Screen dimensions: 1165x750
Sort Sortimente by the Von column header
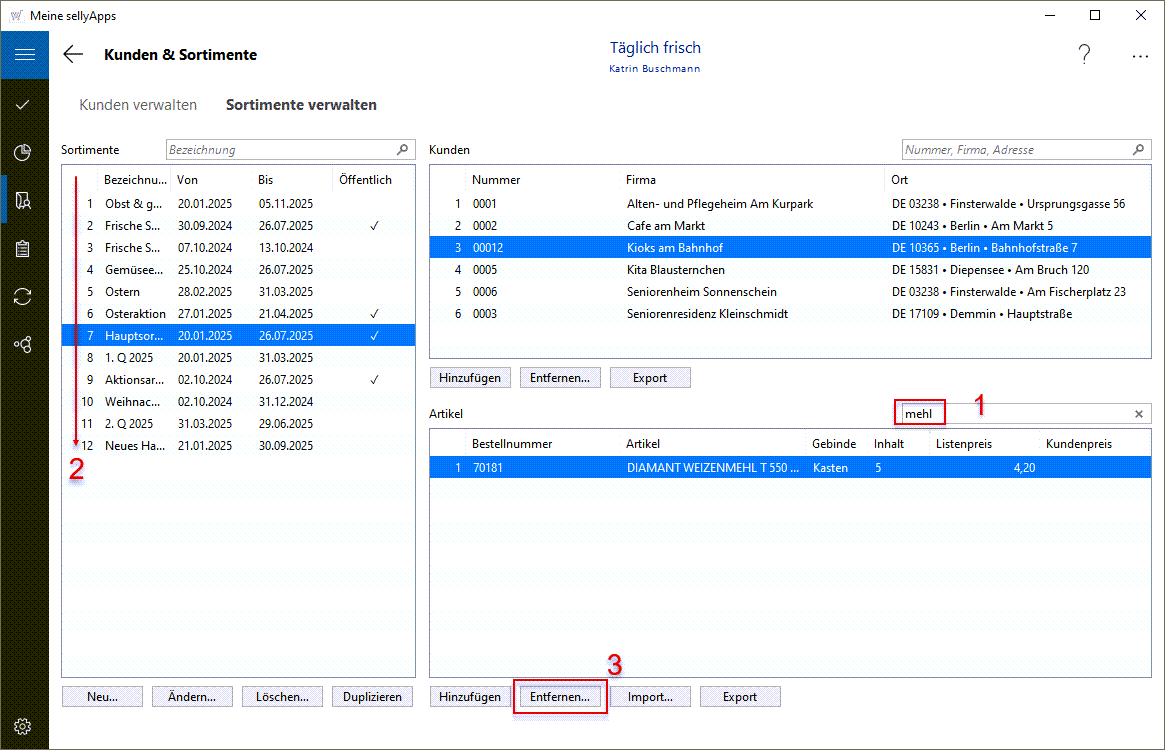pyautogui.click(x=188, y=180)
